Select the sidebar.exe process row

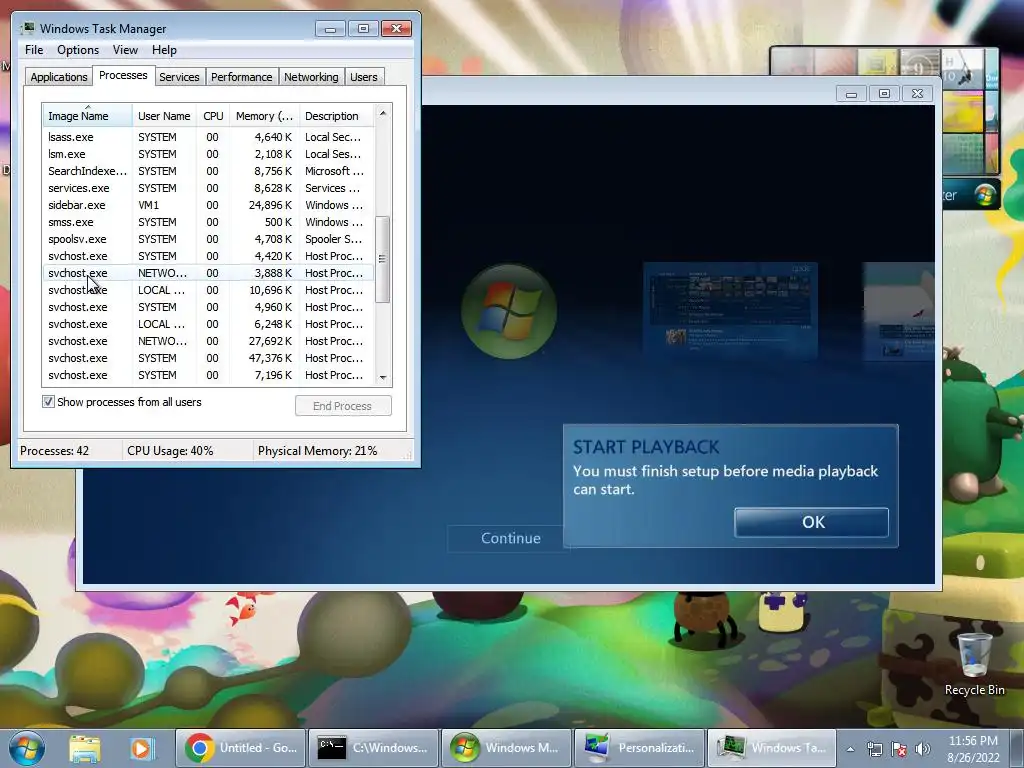tap(208, 205)
